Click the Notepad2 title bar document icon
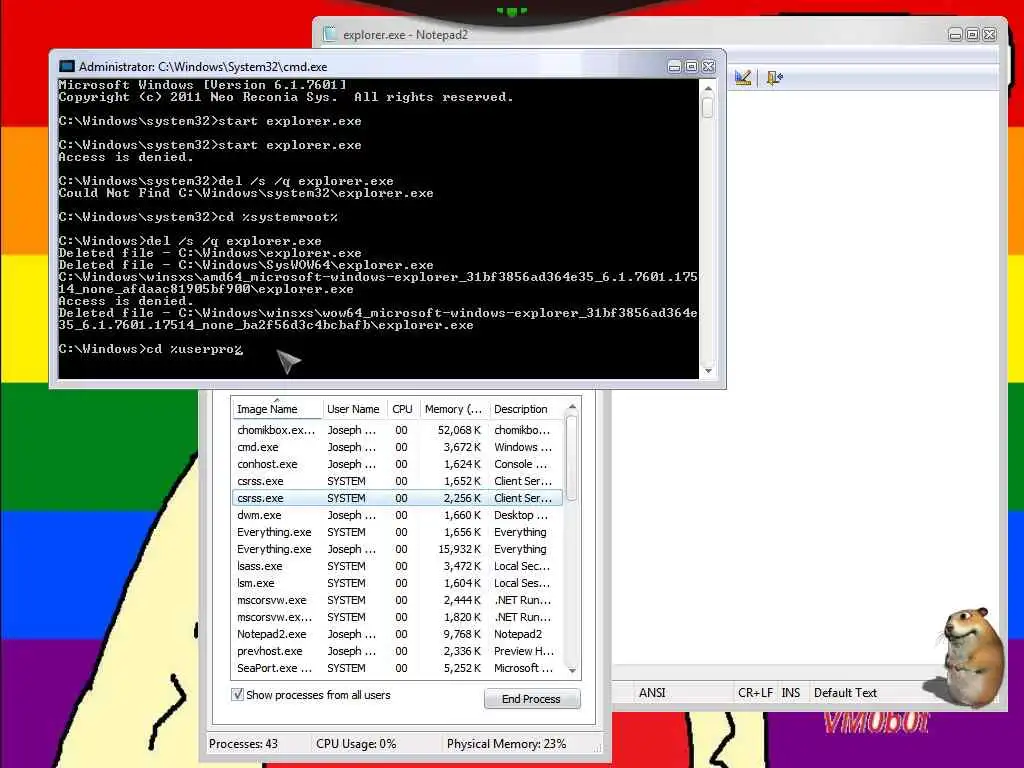This screenshot has height=768, width=1024. (x=330, y=34)
